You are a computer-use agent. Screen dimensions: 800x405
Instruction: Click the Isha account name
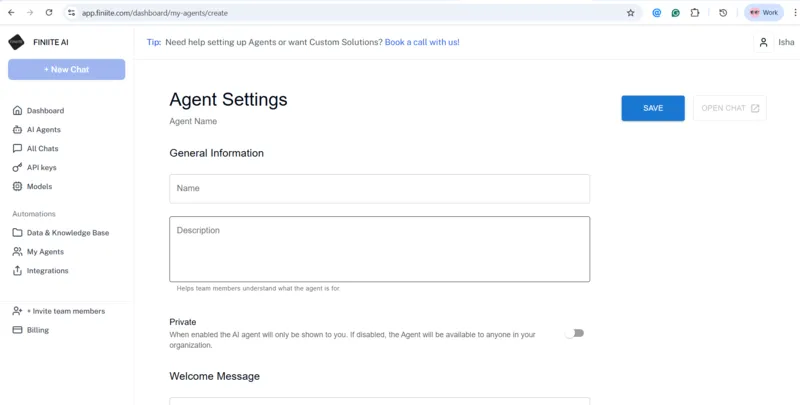coord(786,42)
